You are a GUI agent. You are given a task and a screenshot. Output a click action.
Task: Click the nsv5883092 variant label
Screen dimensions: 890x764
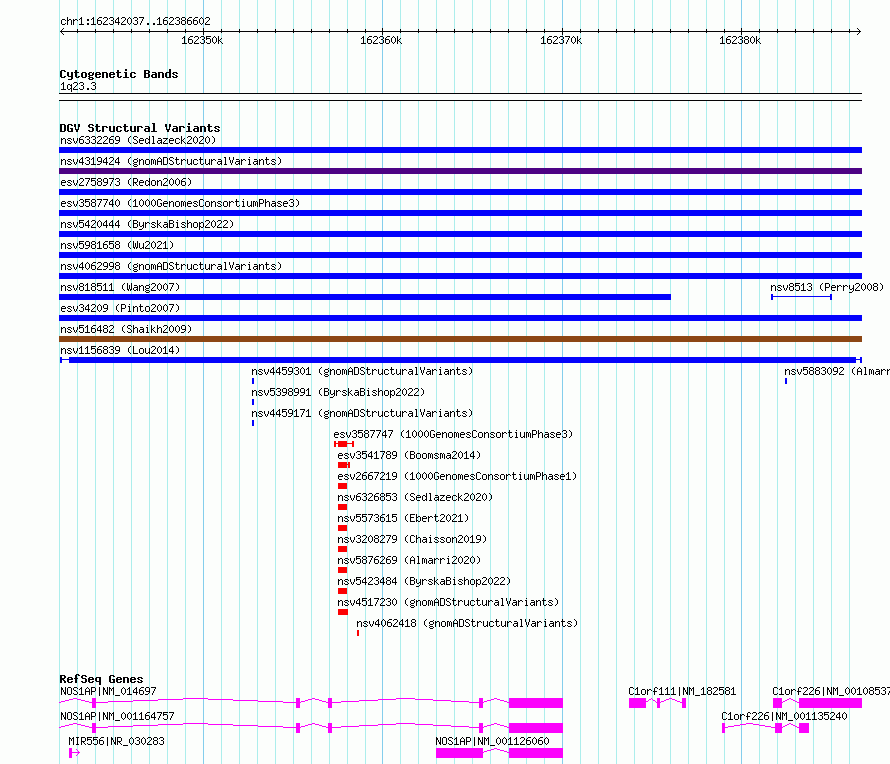point(837,371)
